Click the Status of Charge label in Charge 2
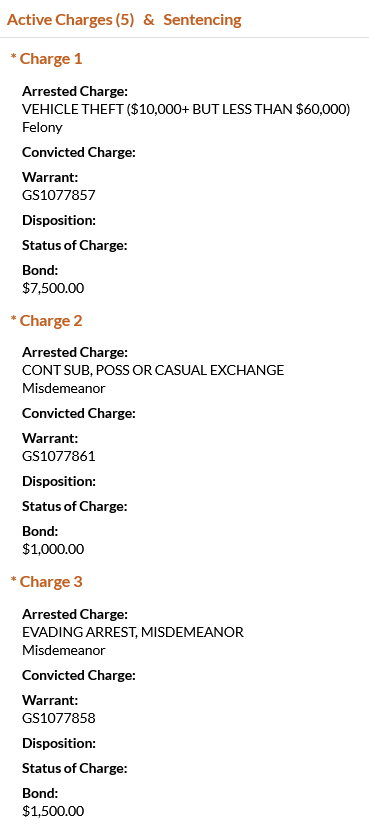This screenshot has width=369, height=824. coord(75,507)
